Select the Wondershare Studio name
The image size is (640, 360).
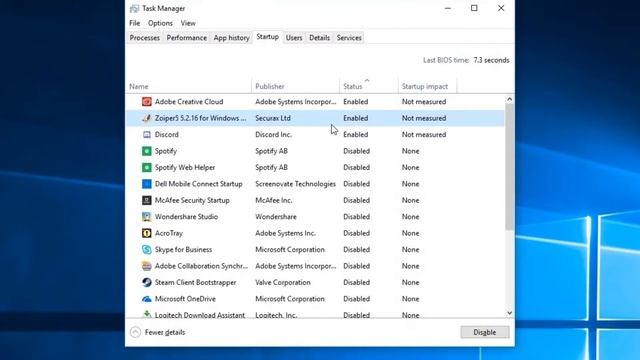[x=186, y=217]
